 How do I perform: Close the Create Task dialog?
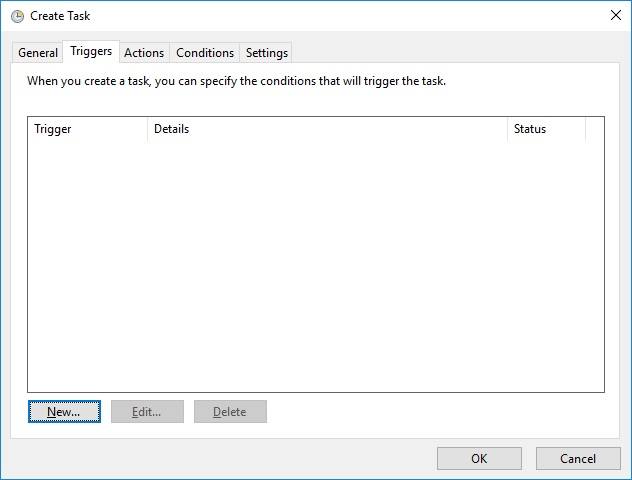click(615, 16)
